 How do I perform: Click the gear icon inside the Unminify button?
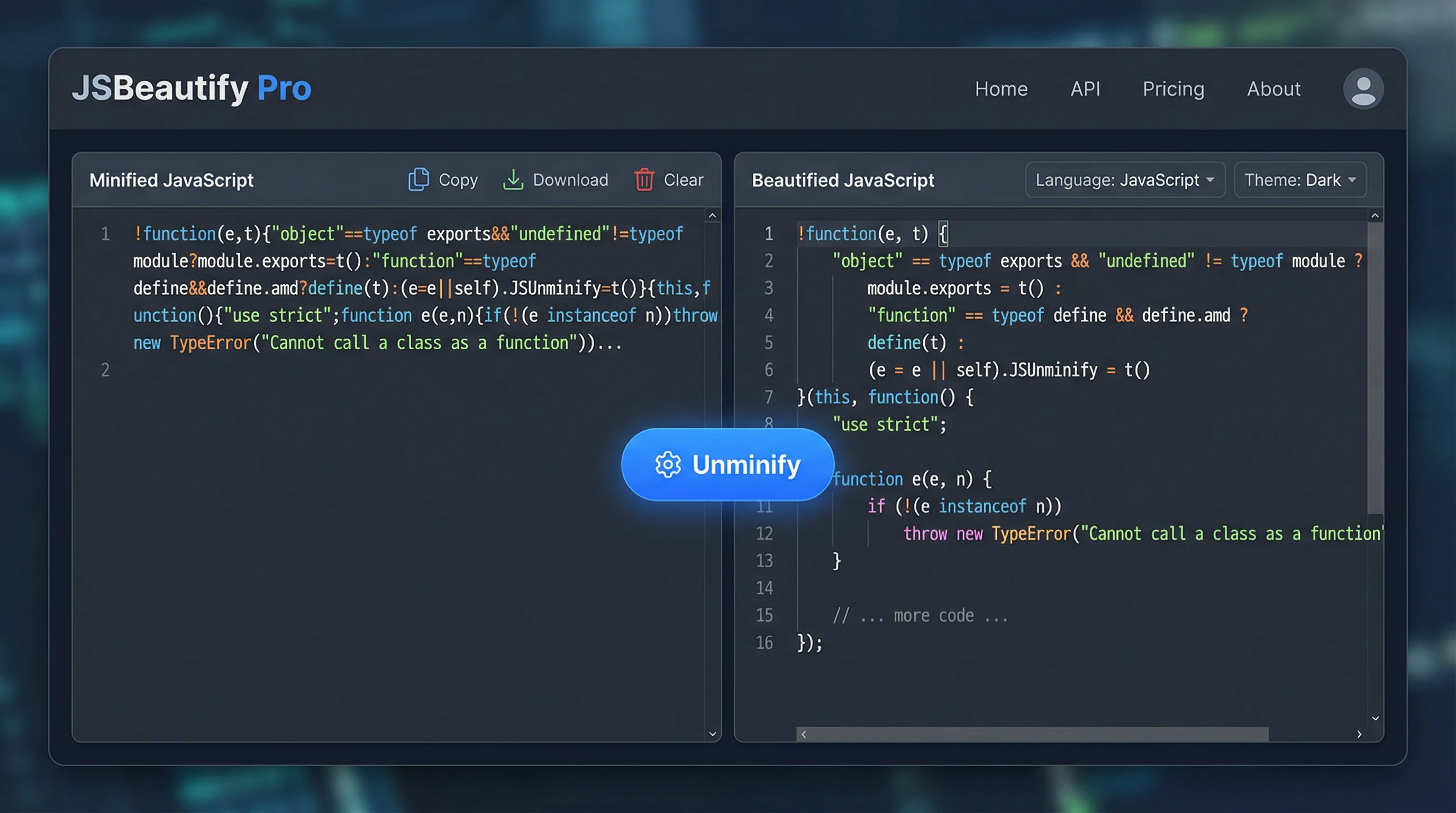pos(668,465)
